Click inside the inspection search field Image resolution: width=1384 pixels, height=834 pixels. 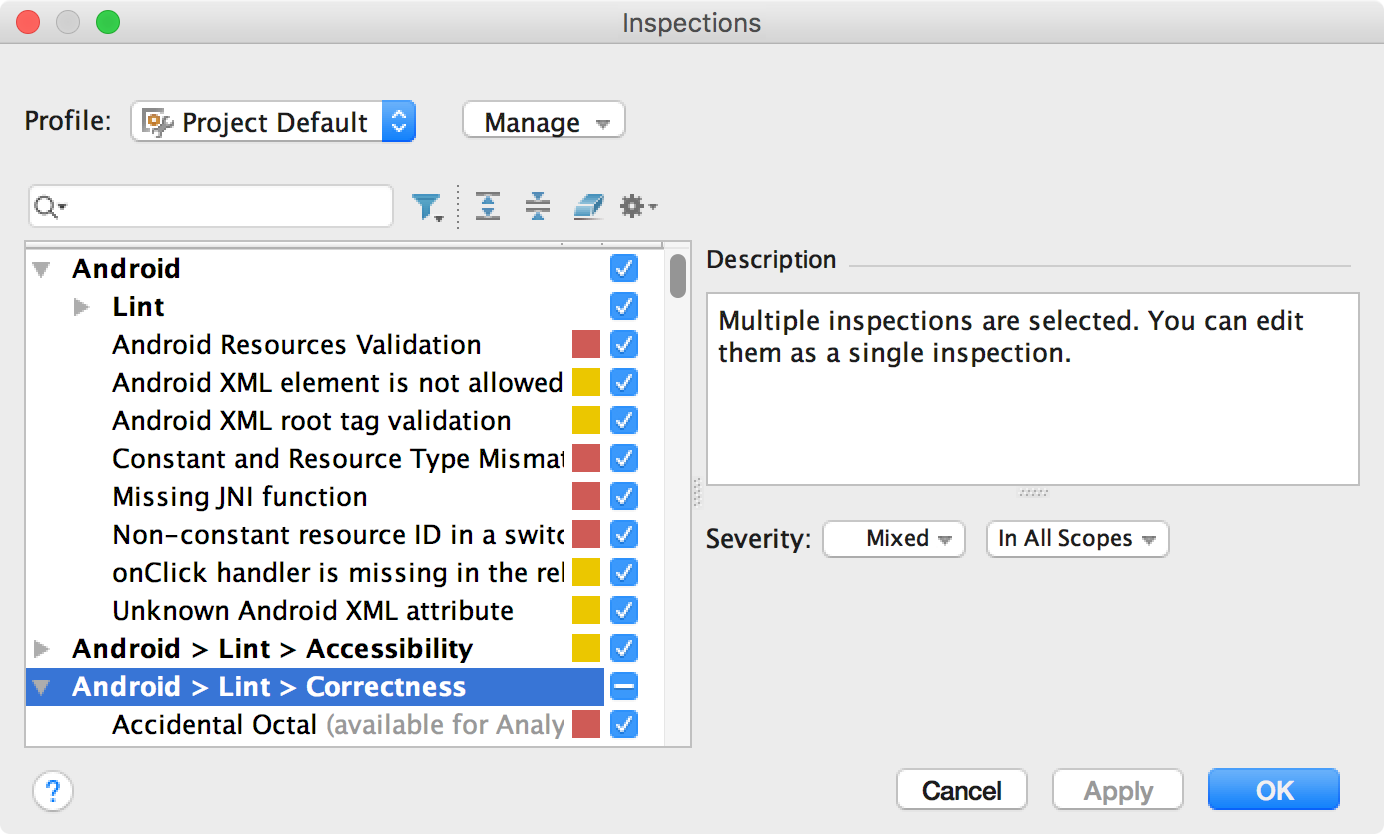pyautogui.click(x=210, y=206)
